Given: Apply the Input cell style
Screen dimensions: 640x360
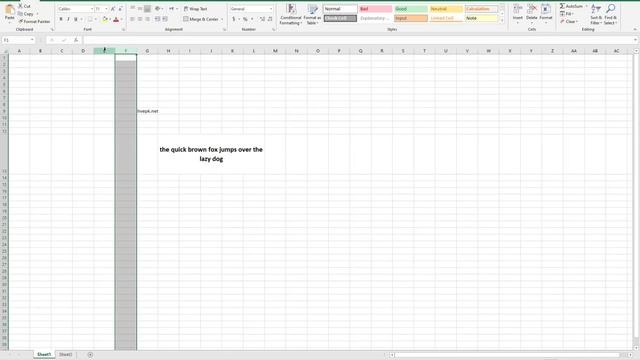Looking at the screenshot, I should 411,18.
